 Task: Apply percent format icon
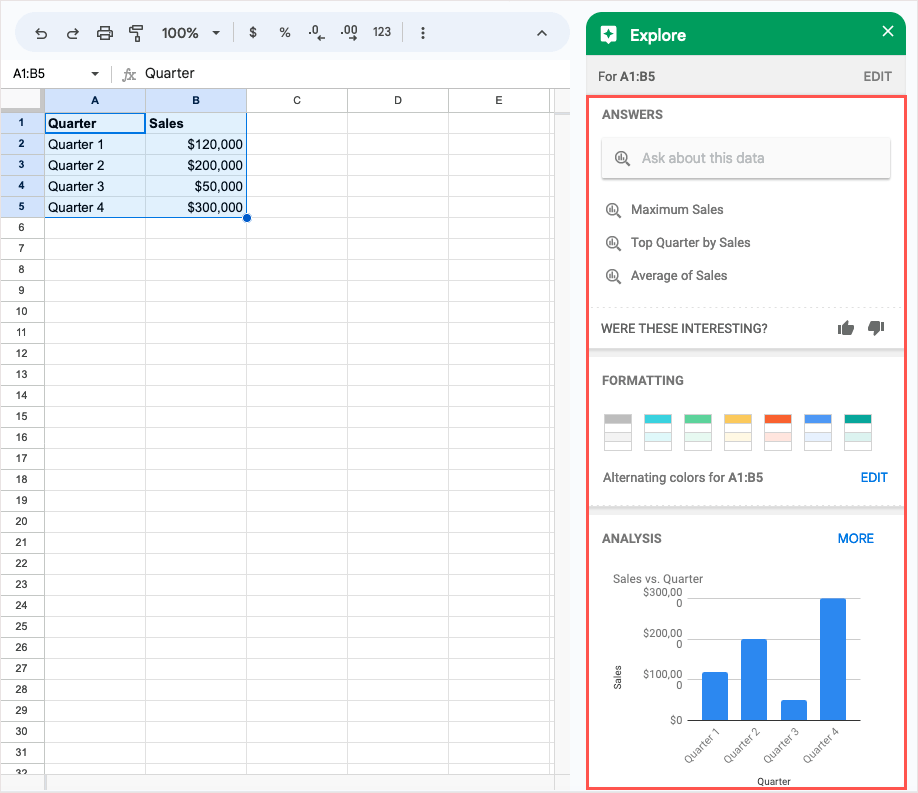click(x=285, y=33)
